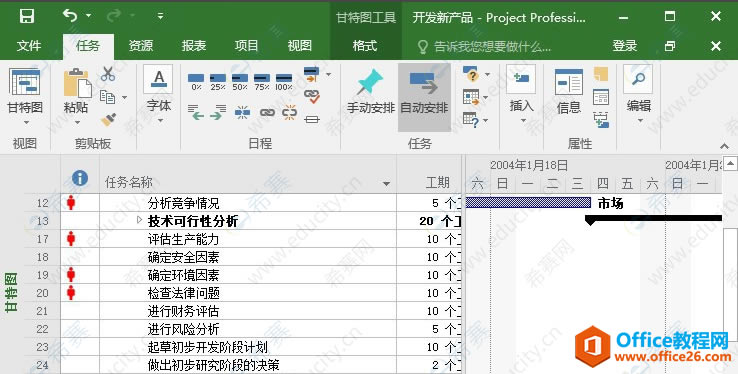This screenshot has height=374, width=738.
Task: Click the Respect Links icon
Action: click(x=312, y=96)
